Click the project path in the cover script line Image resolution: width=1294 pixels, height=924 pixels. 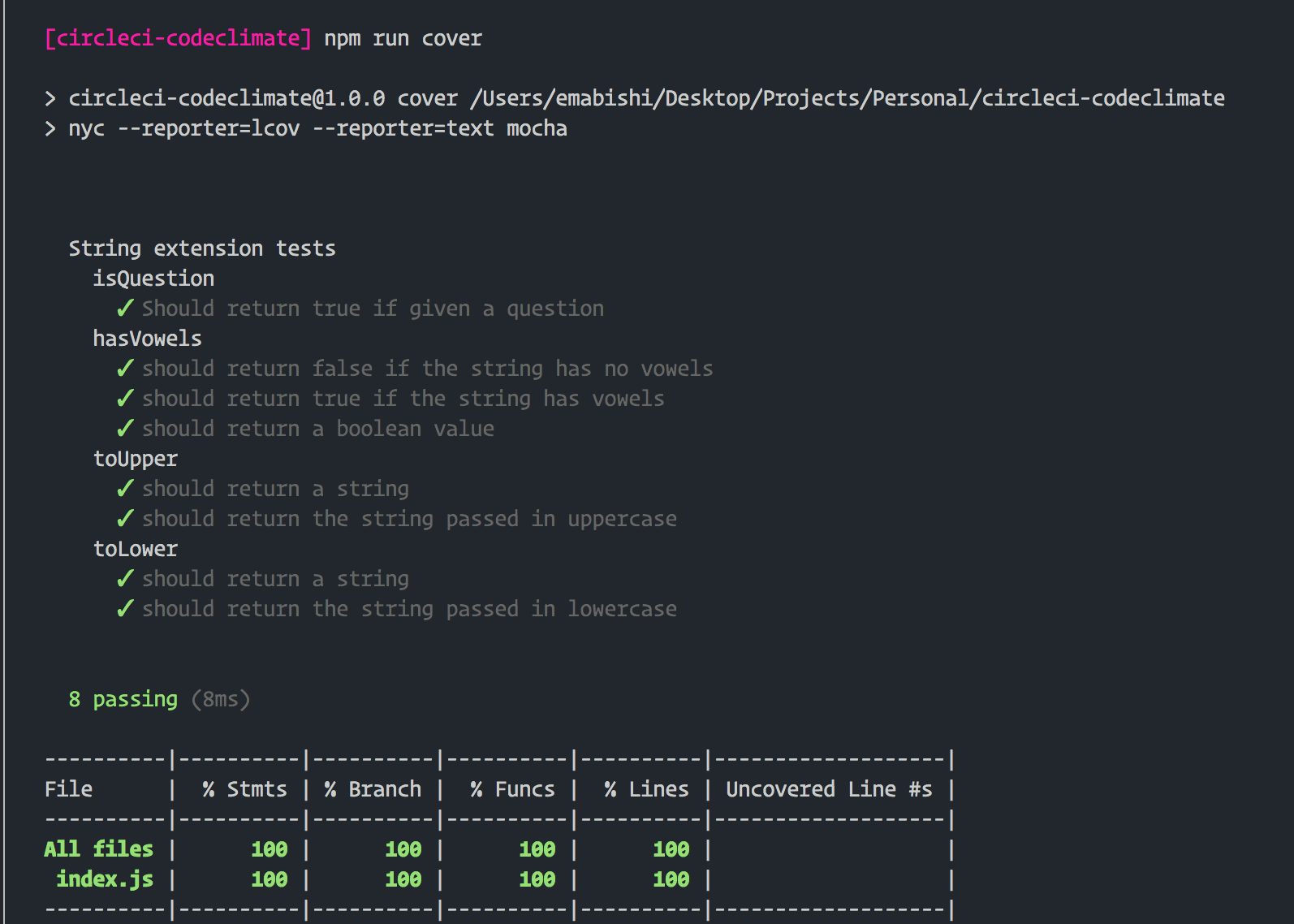(x=847, y=98)
